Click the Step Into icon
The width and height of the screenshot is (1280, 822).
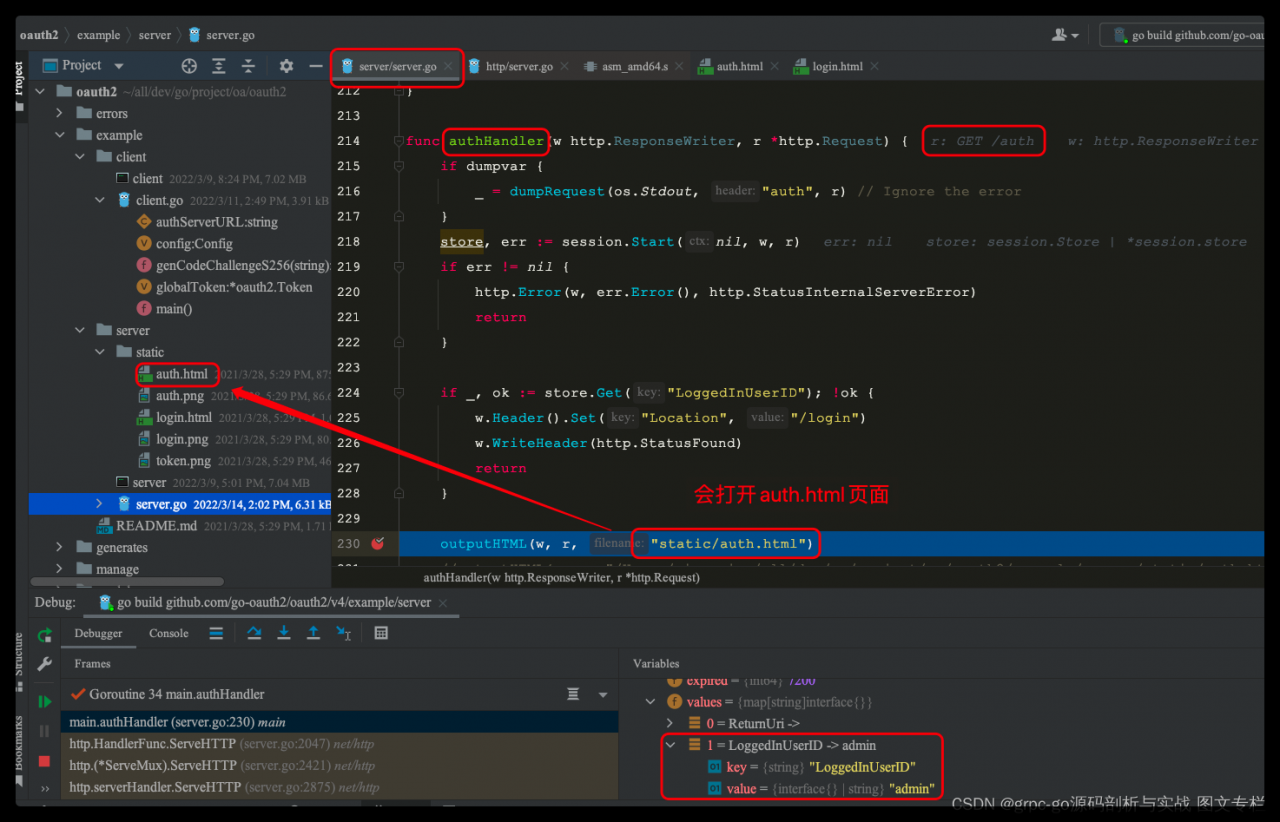(x=284, y=633)
